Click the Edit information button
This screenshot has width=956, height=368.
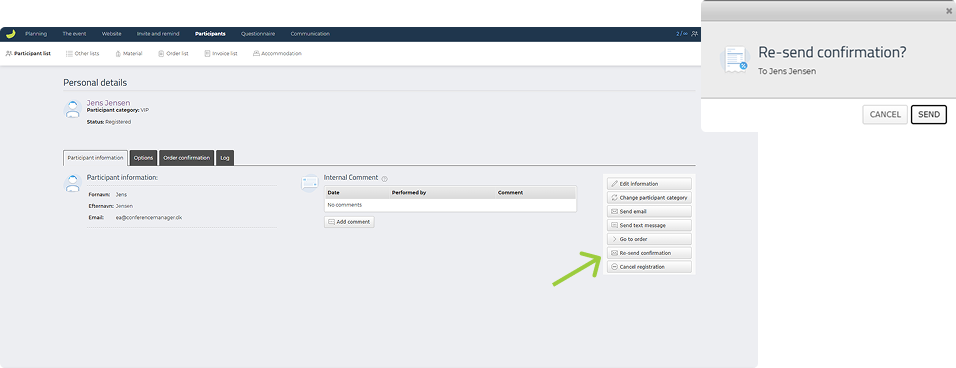click(649, 183)
